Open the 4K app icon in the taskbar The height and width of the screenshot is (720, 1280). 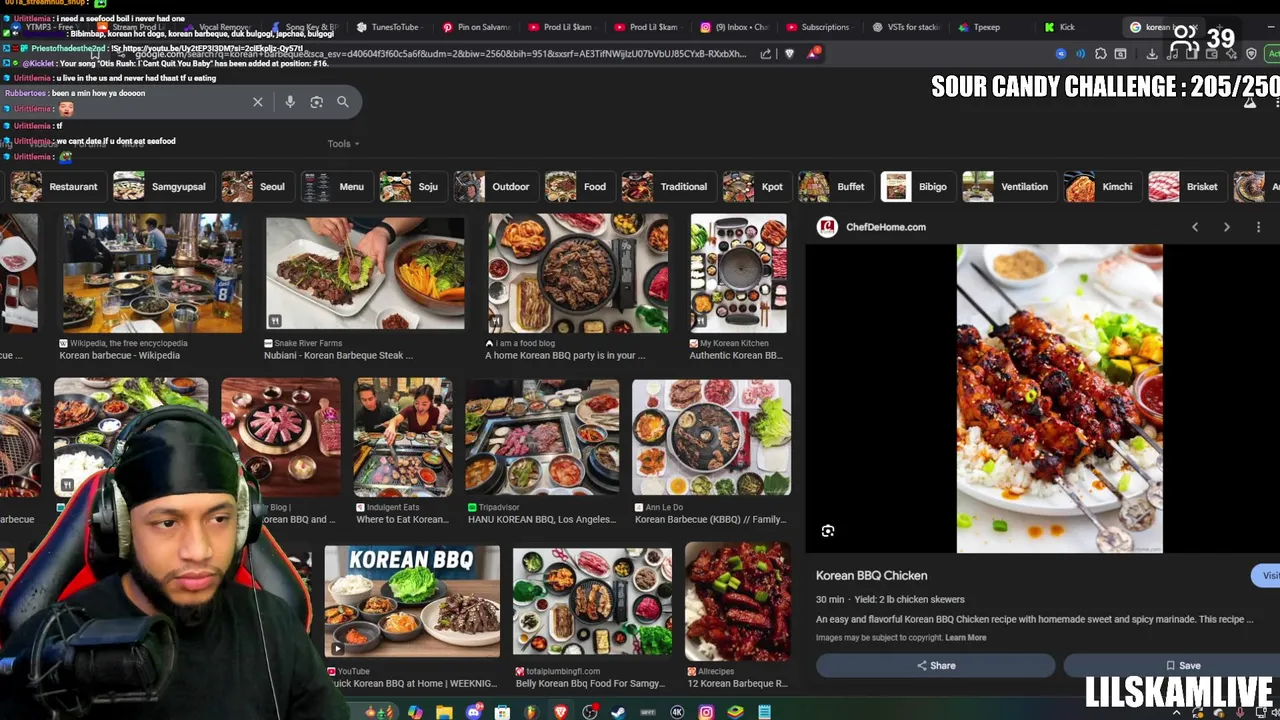click(677, 712)
